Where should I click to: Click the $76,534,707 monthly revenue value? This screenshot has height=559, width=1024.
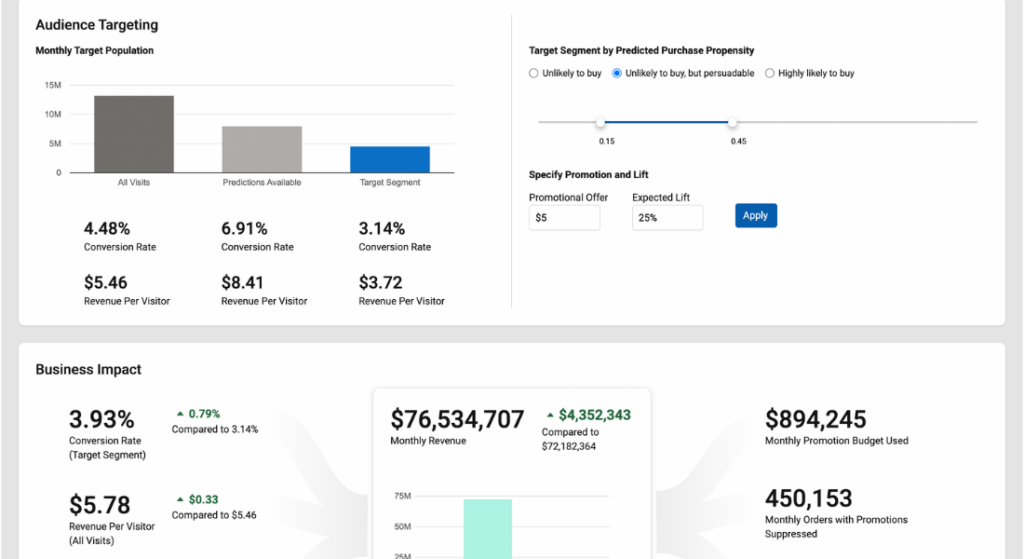point(457,419)
